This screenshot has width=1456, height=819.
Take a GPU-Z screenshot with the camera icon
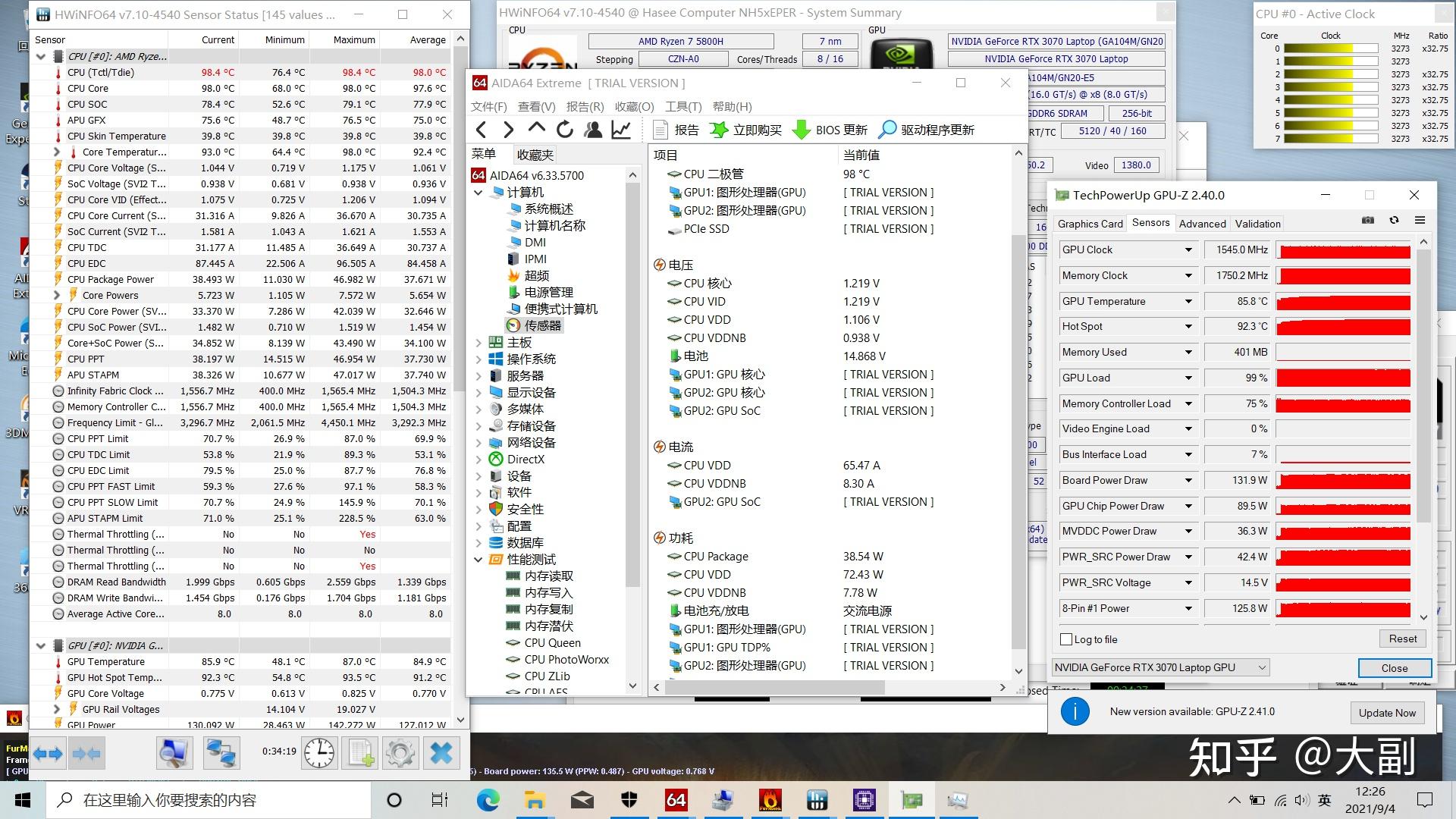coord(1367,220)
